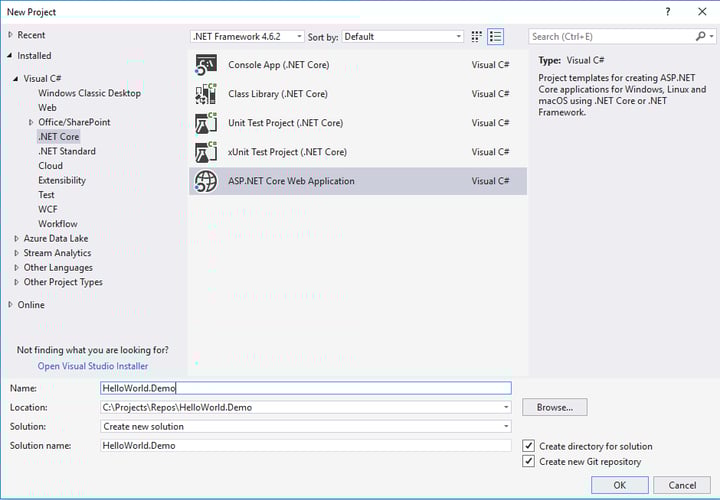Open the .NET Framework 4.6.2 version dropdown

pyautogui.click(x=247, y=36)
